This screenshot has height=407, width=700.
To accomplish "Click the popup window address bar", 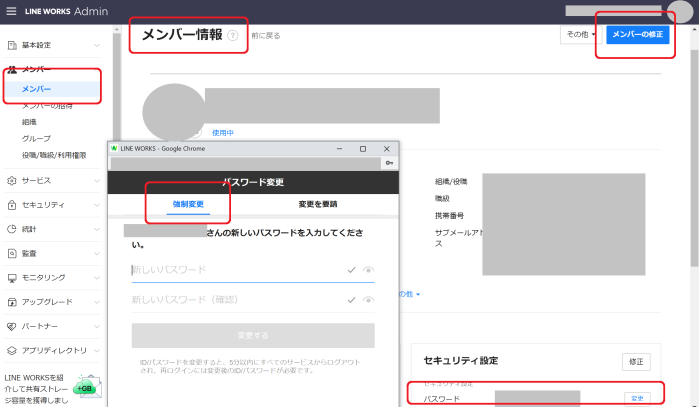I will pos(246,163).
